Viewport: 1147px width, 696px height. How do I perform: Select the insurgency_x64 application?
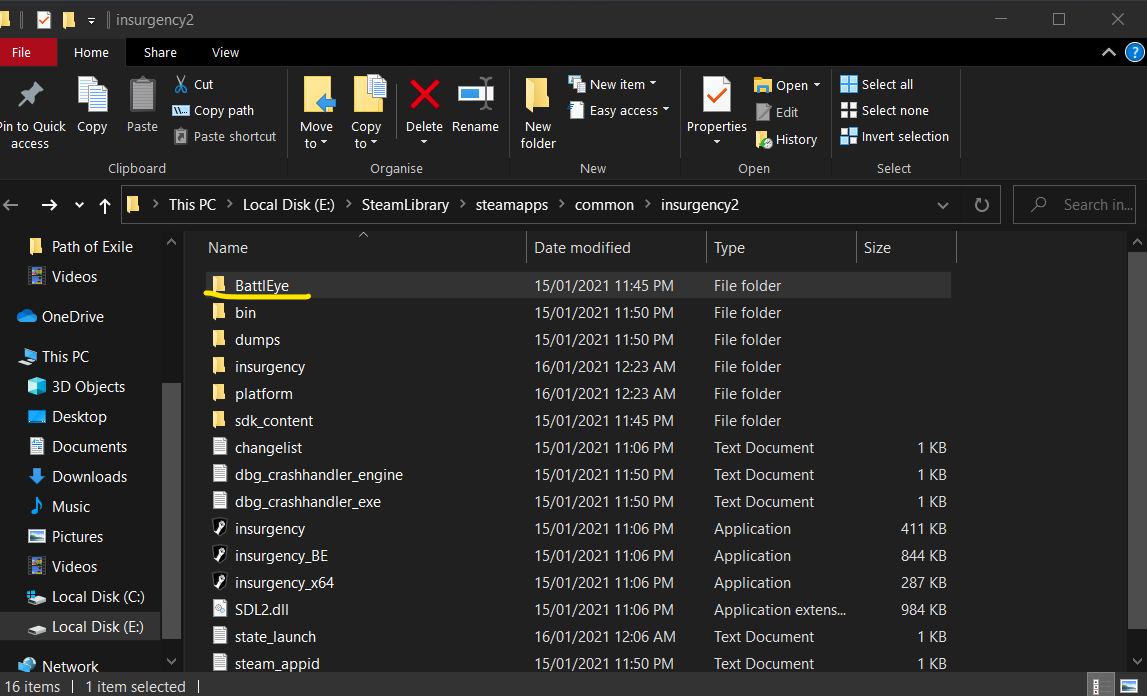[284, 583]
